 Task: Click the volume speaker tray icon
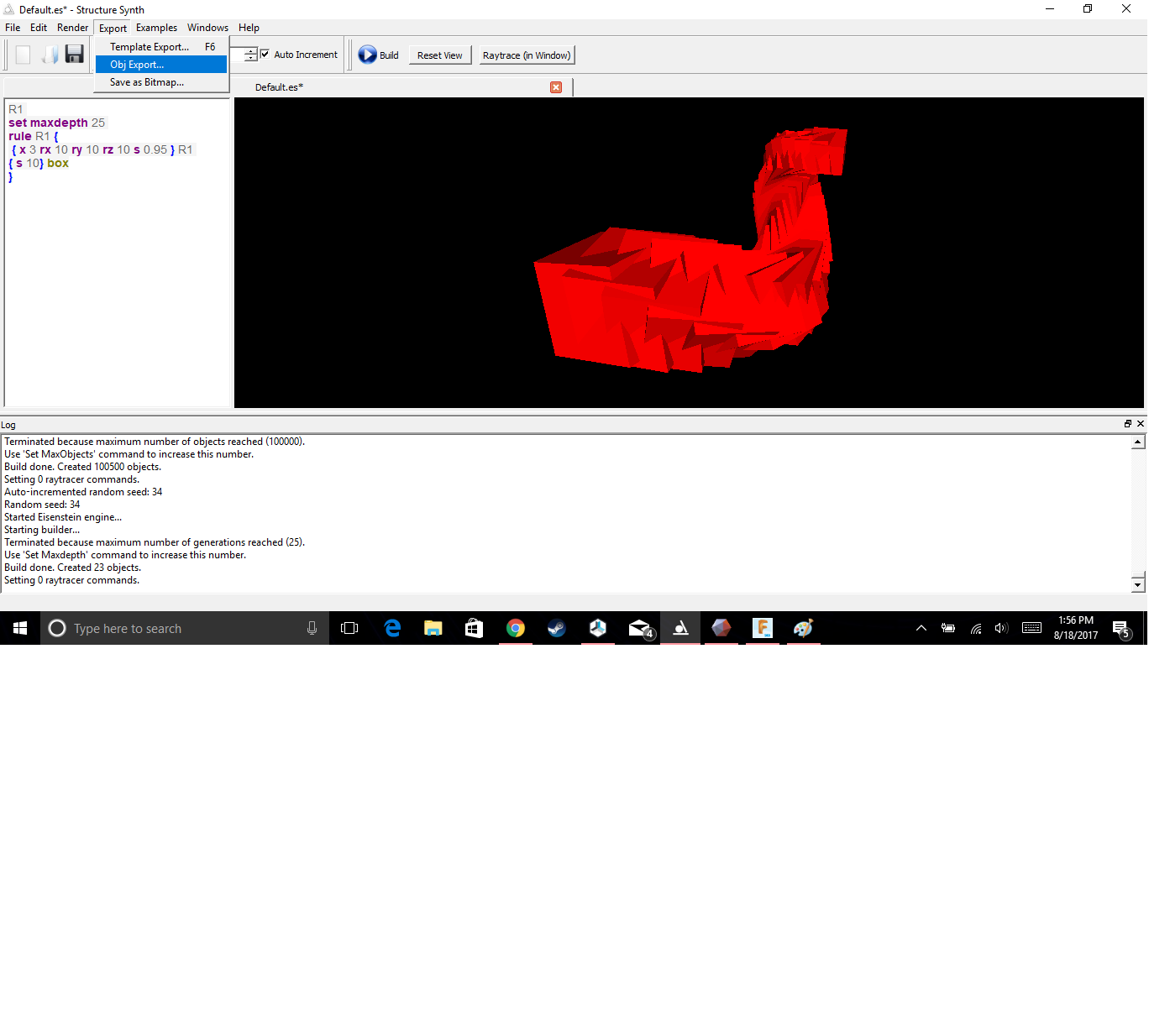1001,628
